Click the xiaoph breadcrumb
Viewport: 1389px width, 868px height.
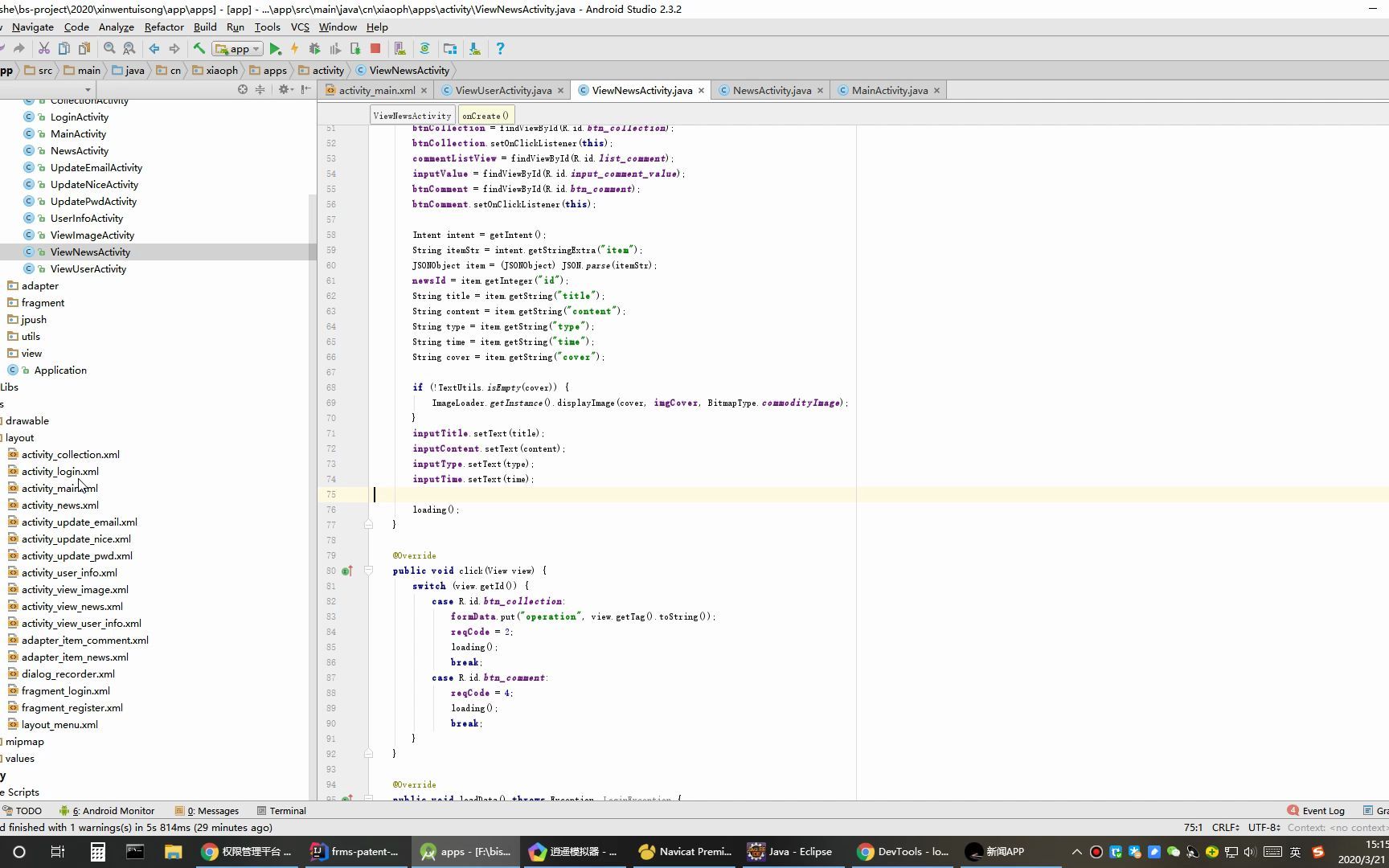[x=215, y=70]
